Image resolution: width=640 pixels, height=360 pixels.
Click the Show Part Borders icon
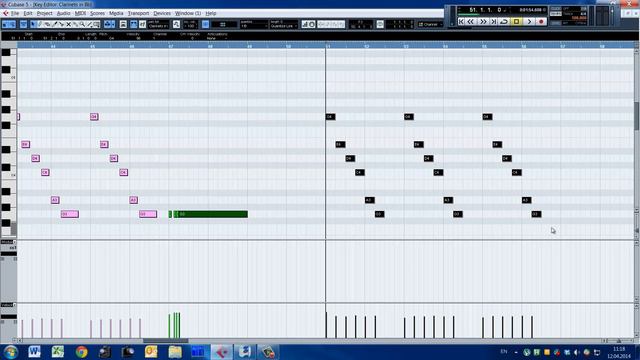[133, 24]
